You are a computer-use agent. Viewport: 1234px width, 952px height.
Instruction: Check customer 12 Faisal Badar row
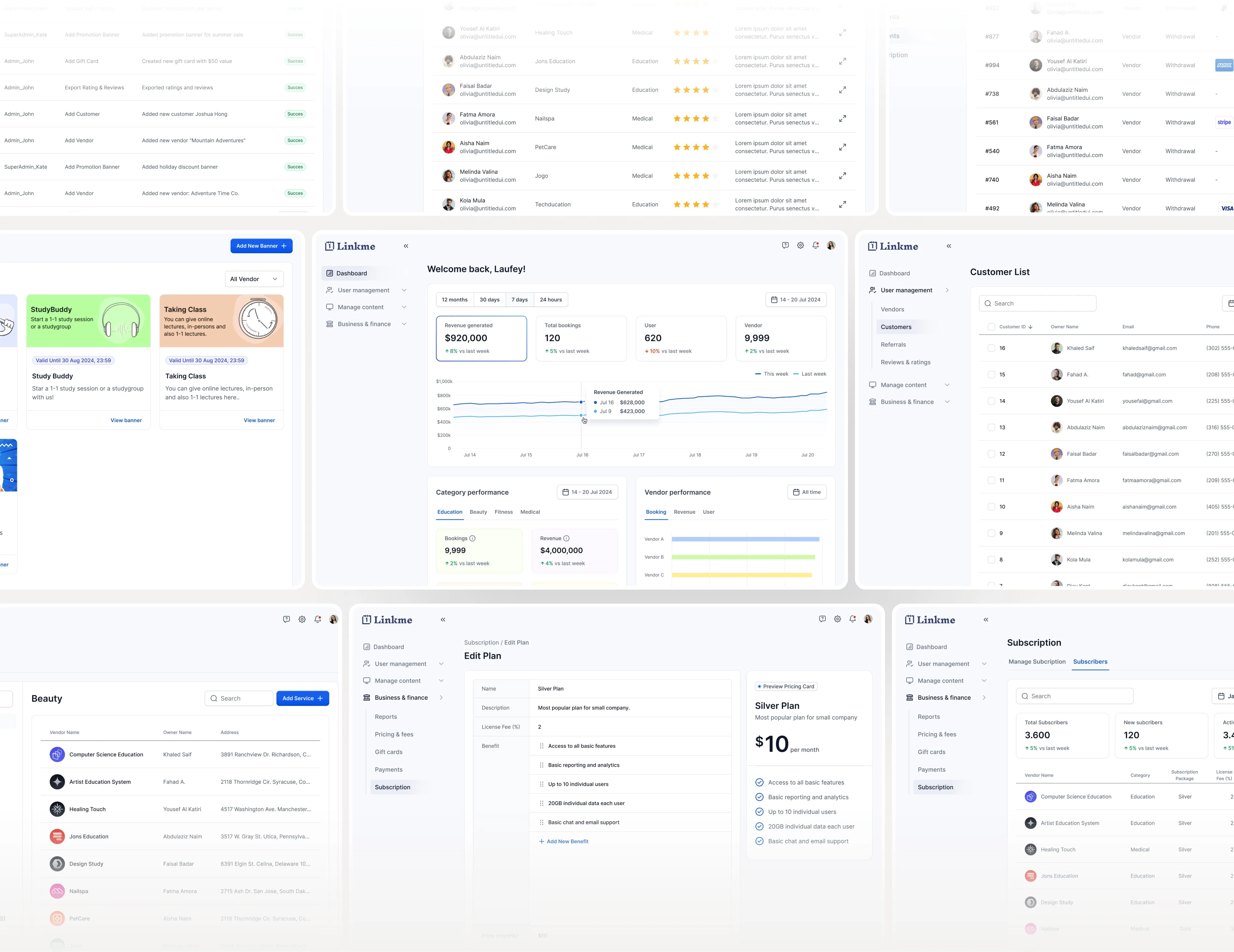[991, 454]
